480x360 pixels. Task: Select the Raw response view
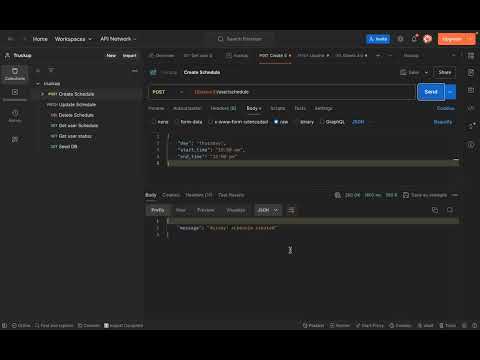(181, 210)
